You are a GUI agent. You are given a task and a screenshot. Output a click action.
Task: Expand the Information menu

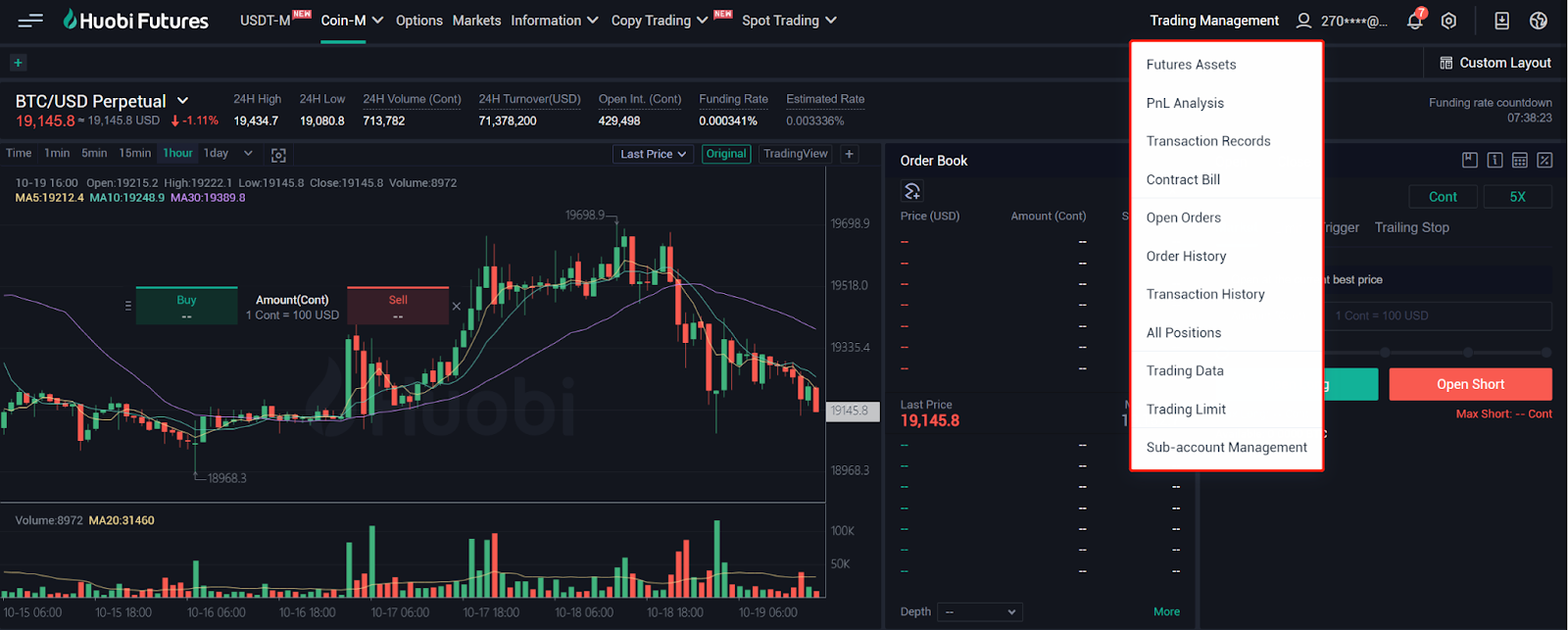coord(592,21)
